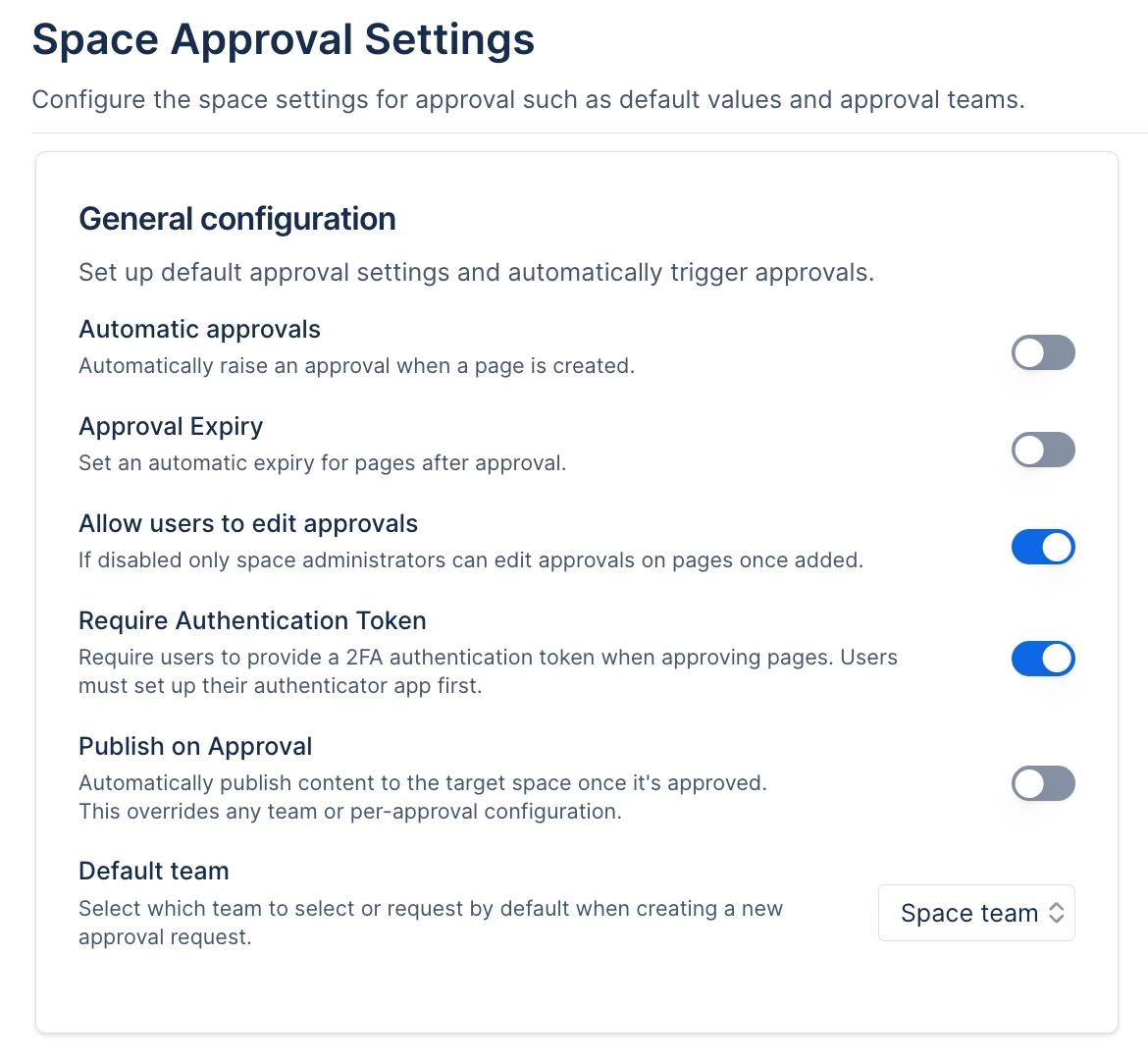
Task: Click inside the general configuration settings card
Action: pos(576,991)
